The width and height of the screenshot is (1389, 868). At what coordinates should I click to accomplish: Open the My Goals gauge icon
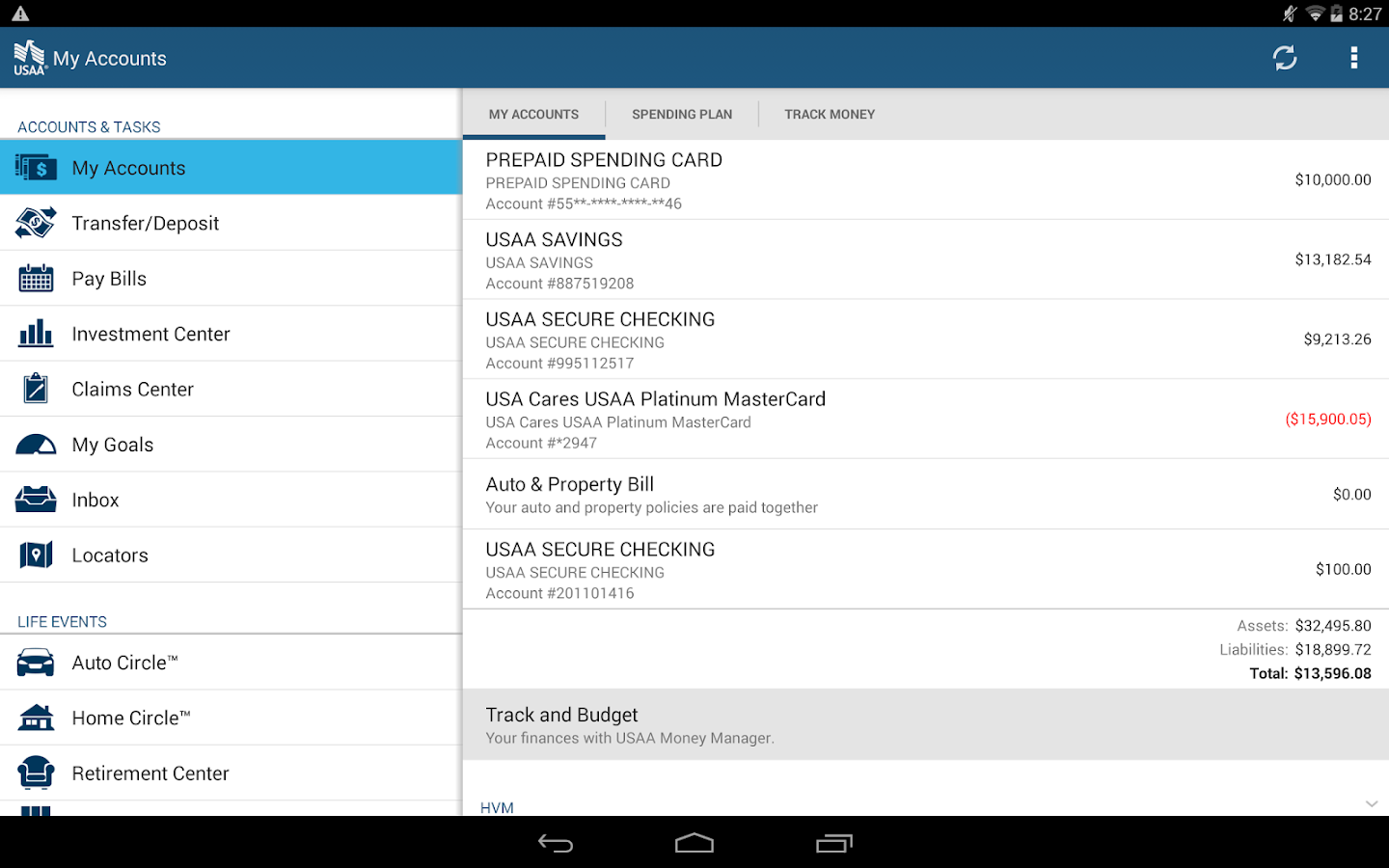(x=36, y=445)
